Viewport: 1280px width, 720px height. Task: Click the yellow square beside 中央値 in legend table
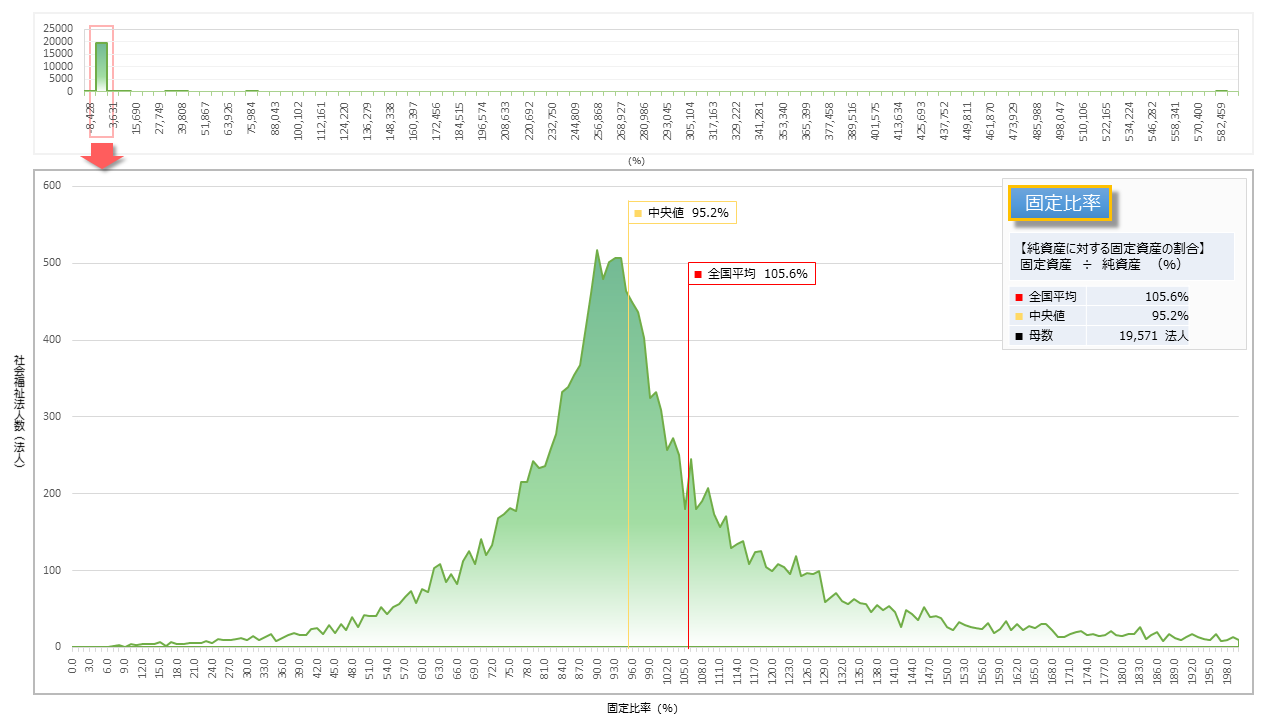point(1019,316)
